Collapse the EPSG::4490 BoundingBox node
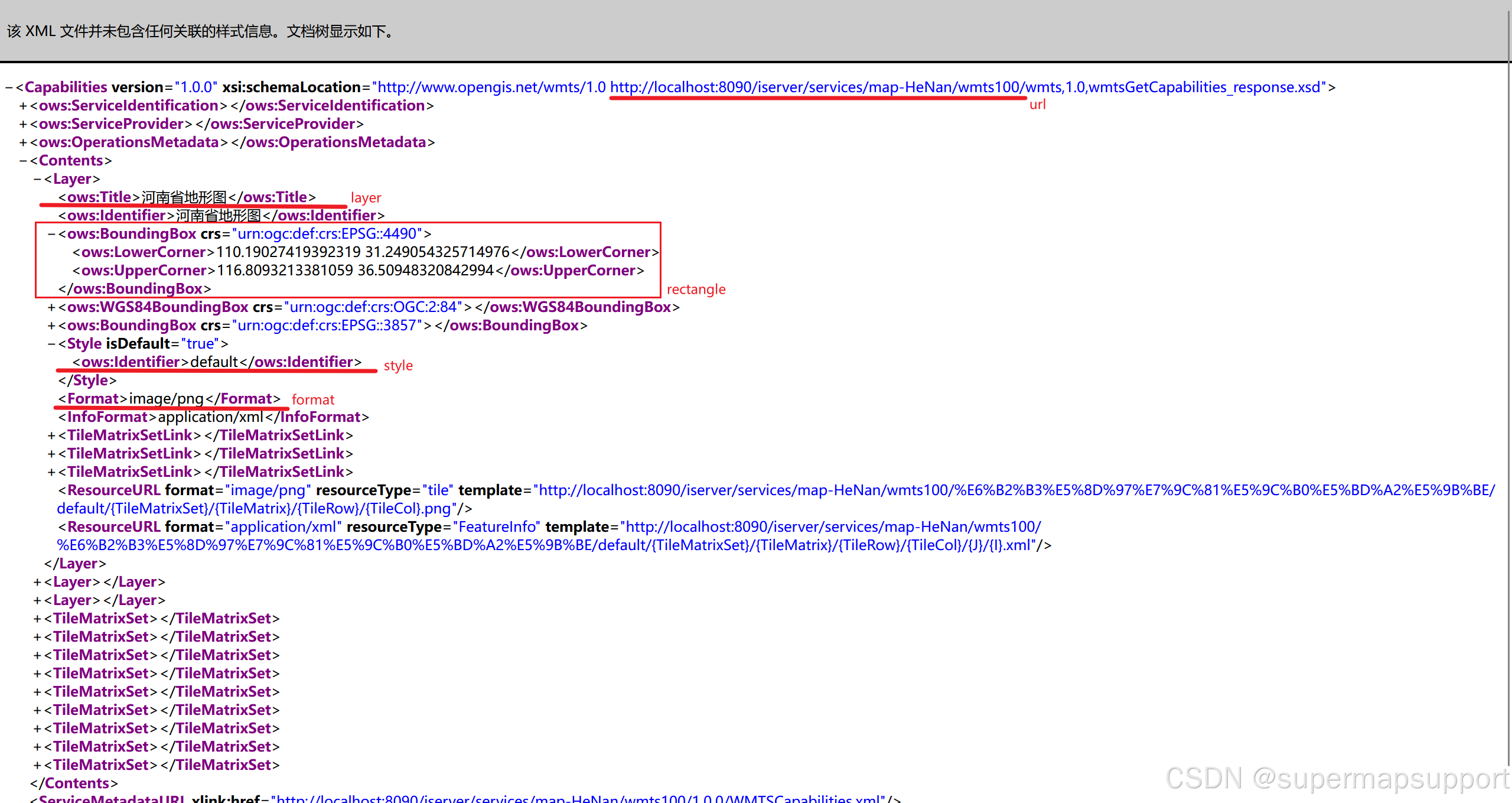This screenshot has width=1512, height=803. pos(51,234)
